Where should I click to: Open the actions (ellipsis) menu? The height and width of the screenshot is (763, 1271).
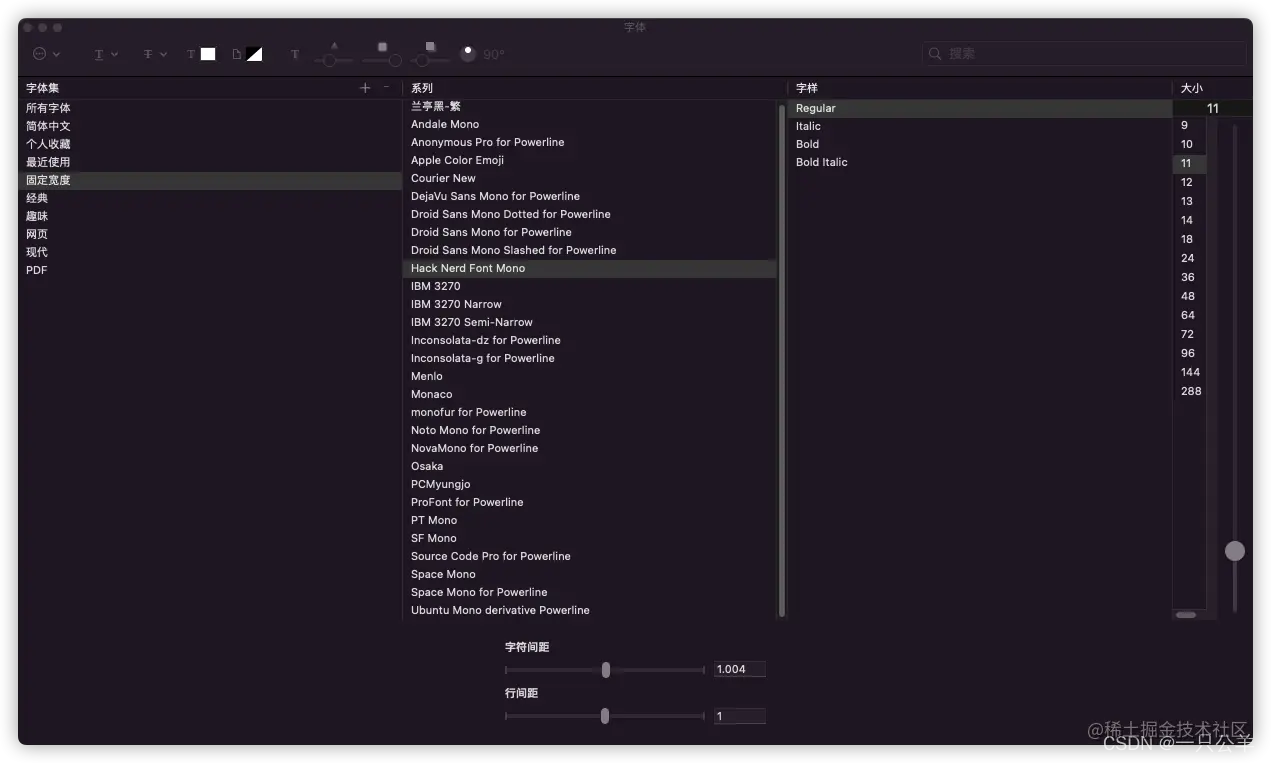pos(46,54)
